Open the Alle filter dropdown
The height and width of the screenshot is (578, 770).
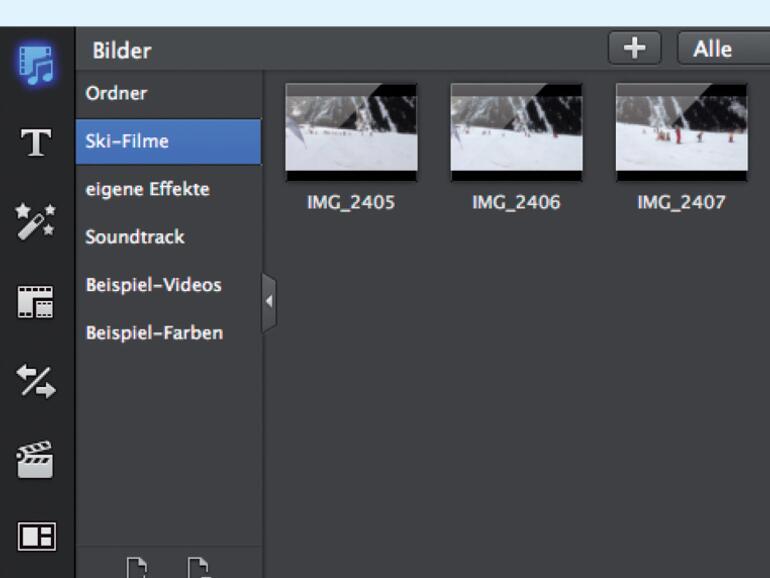pyautogui.click(x=724, y=48)
